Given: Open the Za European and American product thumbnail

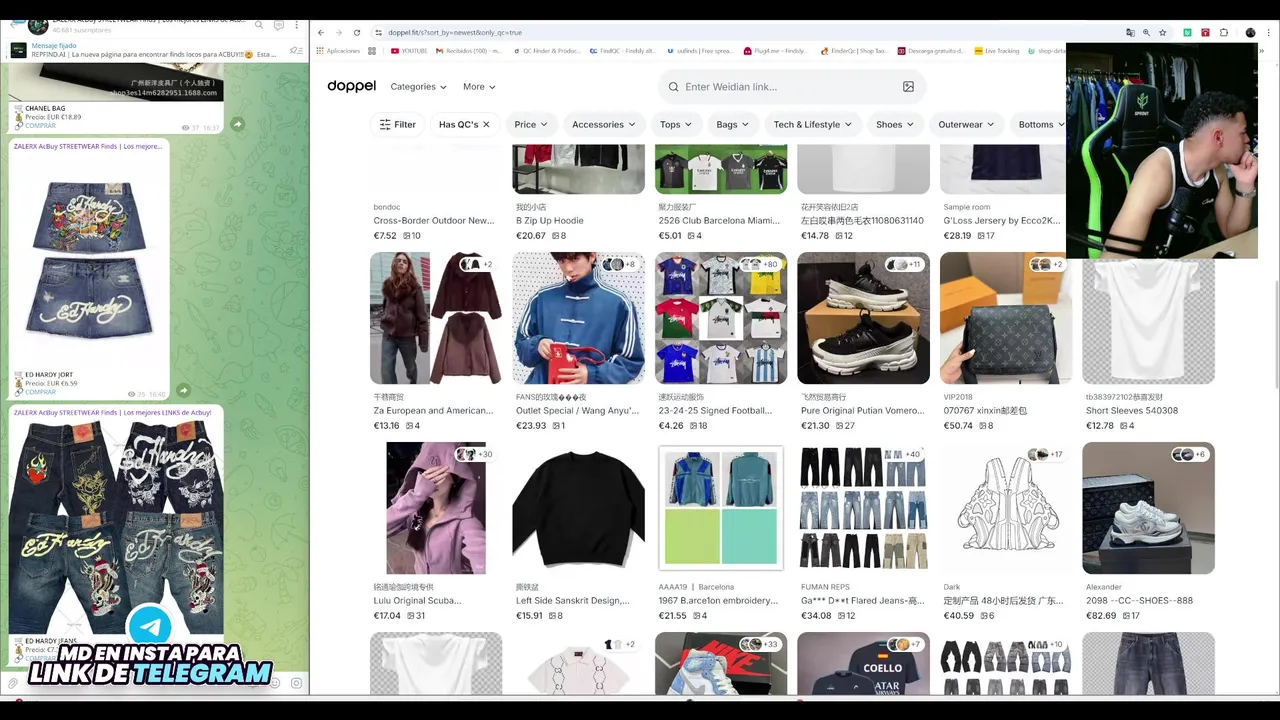Looking at the screenshot, I should point(436,318).
